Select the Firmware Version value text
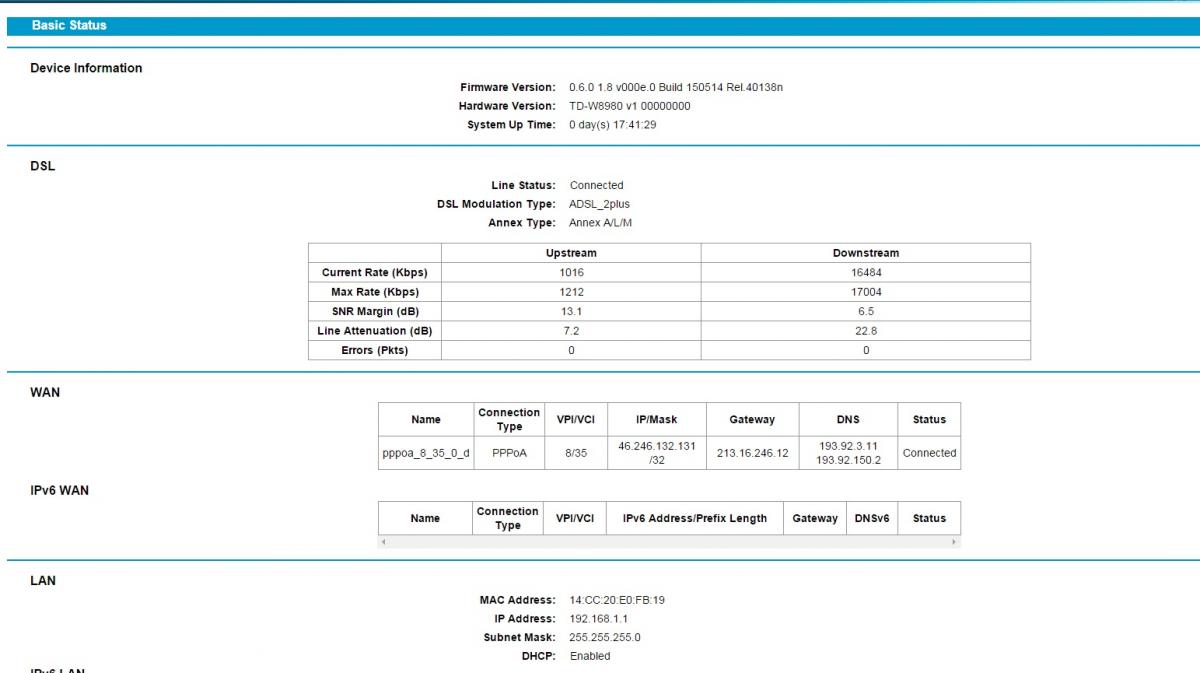This screenshot has height=673, width=1200. (x=675, y=87)
